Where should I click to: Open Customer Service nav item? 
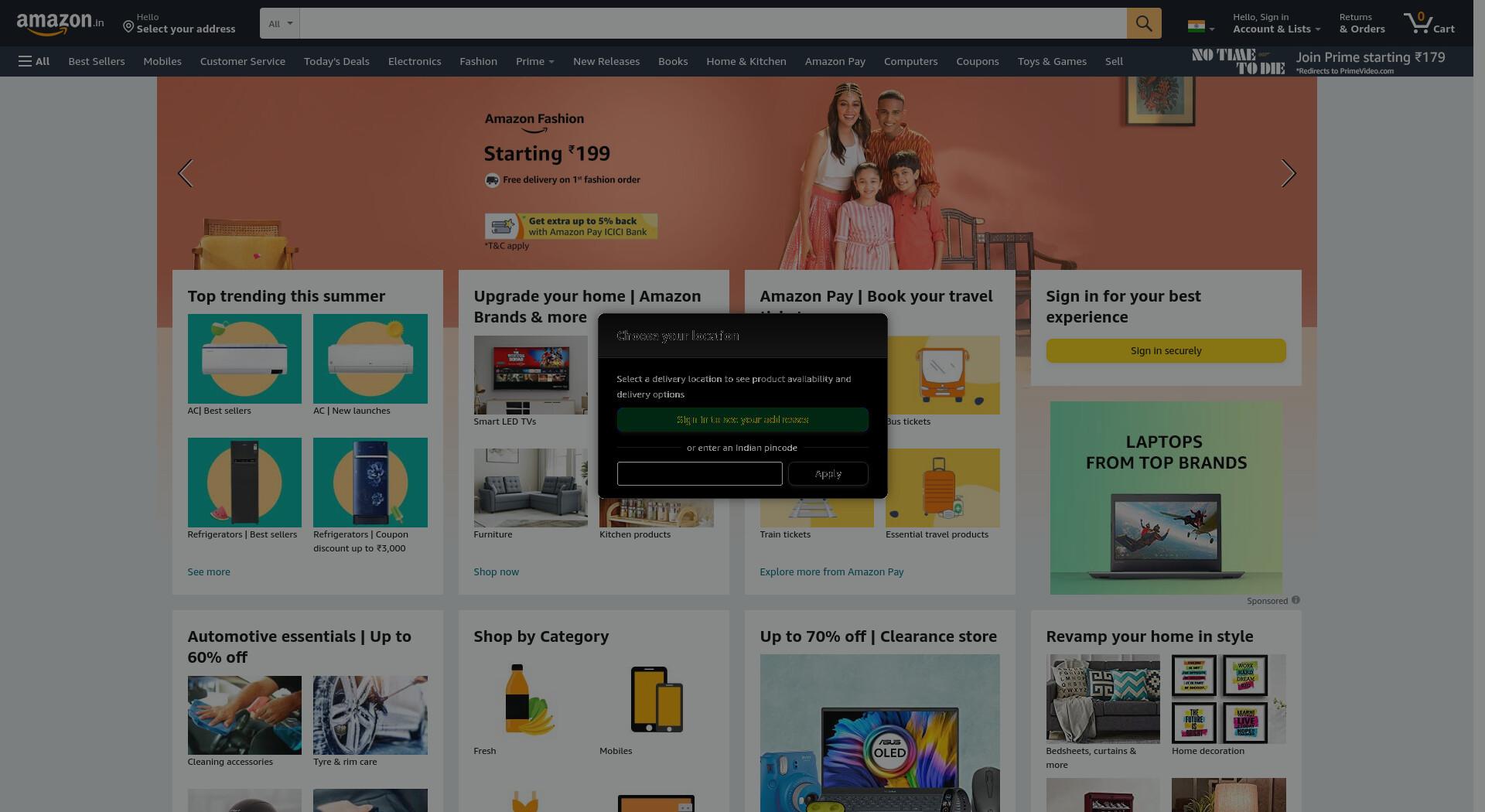point(243,61)
